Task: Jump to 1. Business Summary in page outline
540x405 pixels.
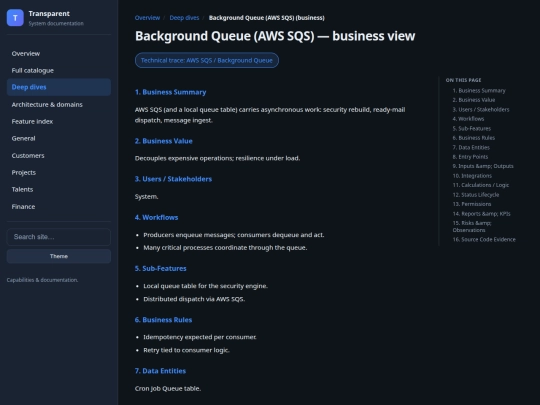Action: click(x=479, y=91)
